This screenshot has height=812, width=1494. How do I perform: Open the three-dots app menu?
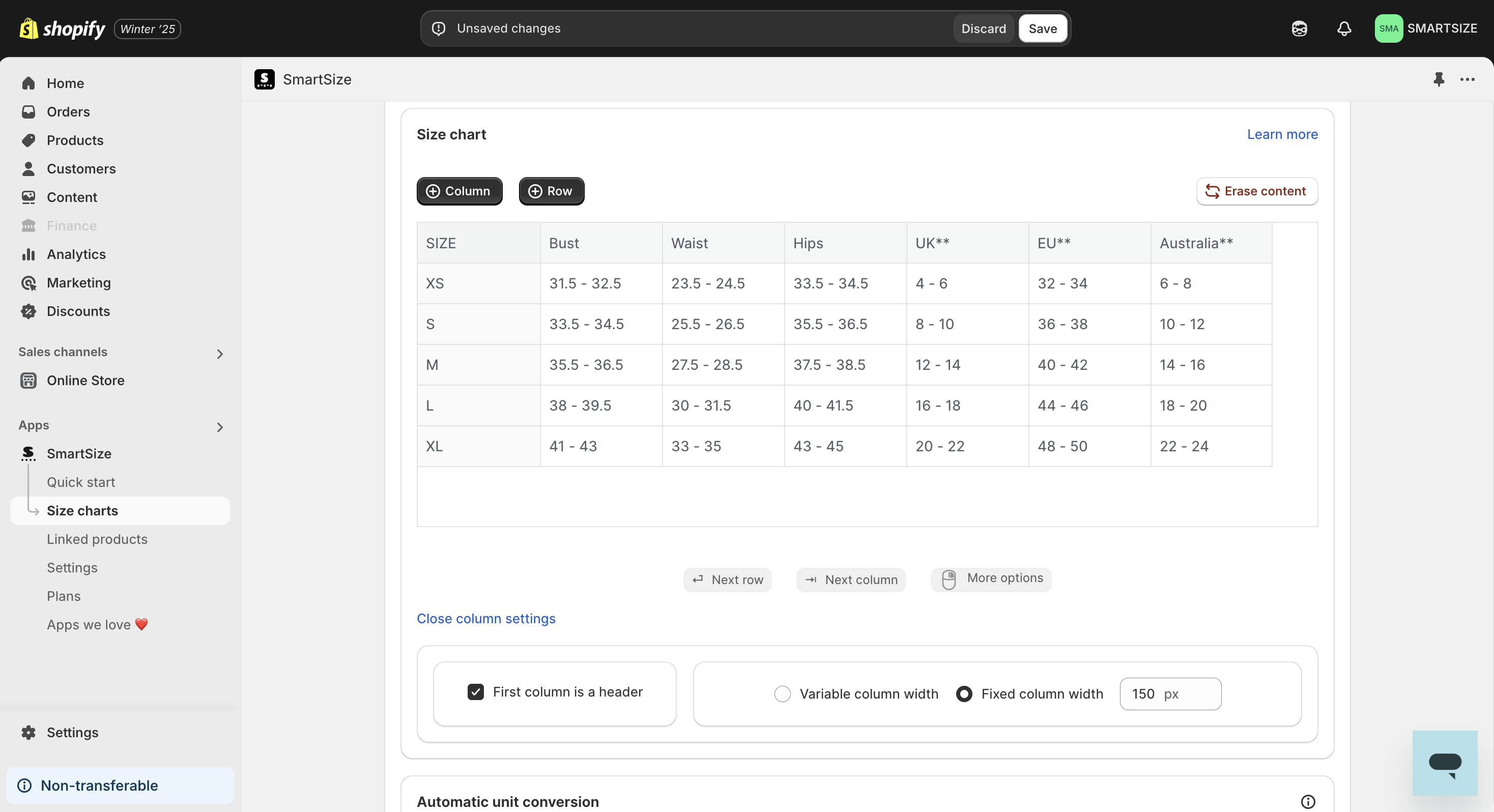pyautogui.click(x=1468, y=79)
